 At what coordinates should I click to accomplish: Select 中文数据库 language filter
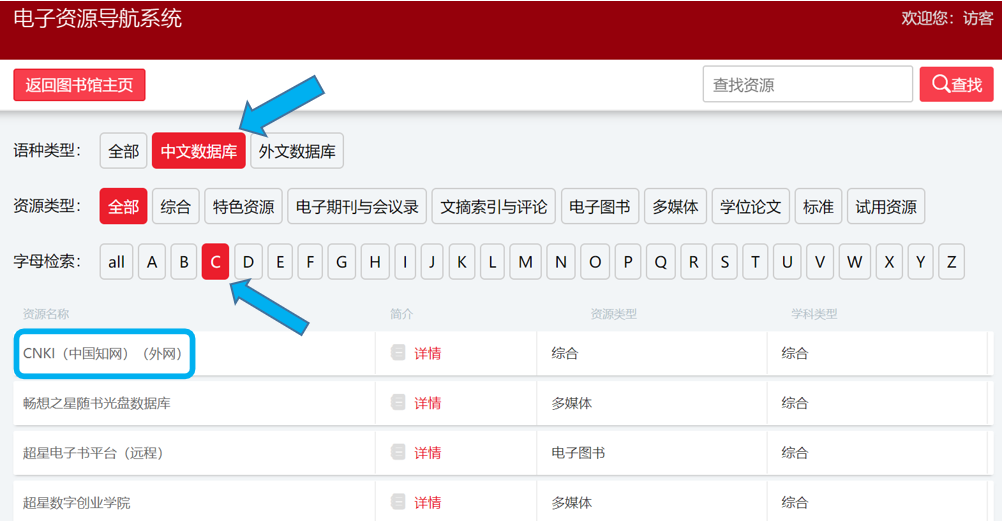pyautogui.click(x=199, y=151)
